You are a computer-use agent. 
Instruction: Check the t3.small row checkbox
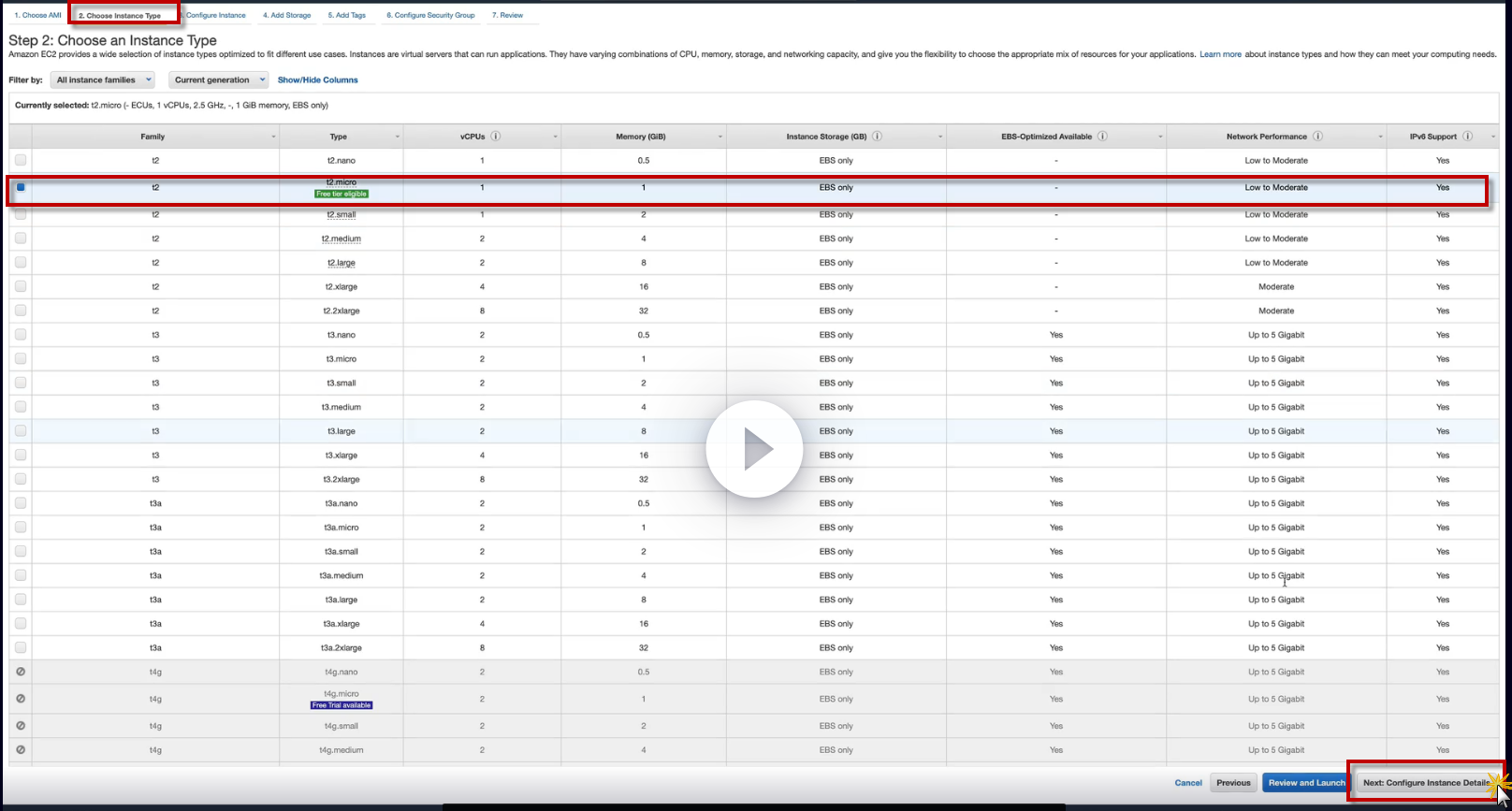point(21,383)
